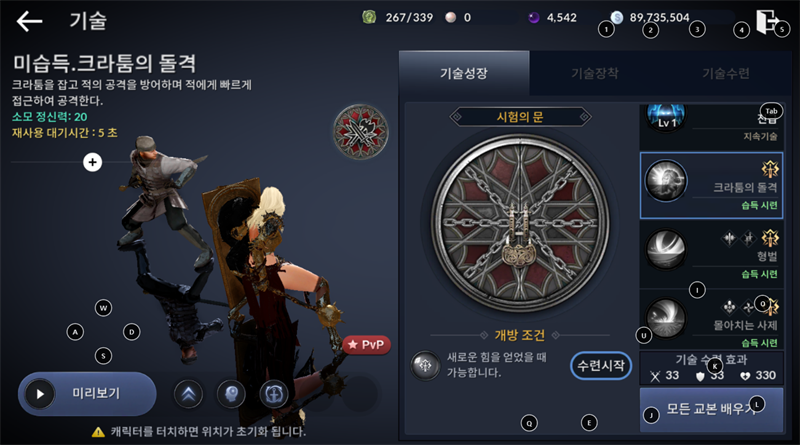Click the 모든 교본 배우기 button
Screen dimensions: 800x445
pos(711,410)
